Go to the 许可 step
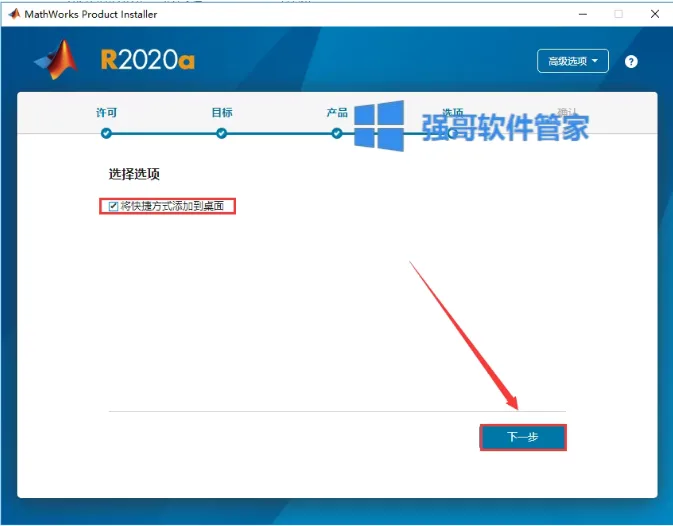The width and height of the screenshot is (673, 526). (x=106, y=112)
